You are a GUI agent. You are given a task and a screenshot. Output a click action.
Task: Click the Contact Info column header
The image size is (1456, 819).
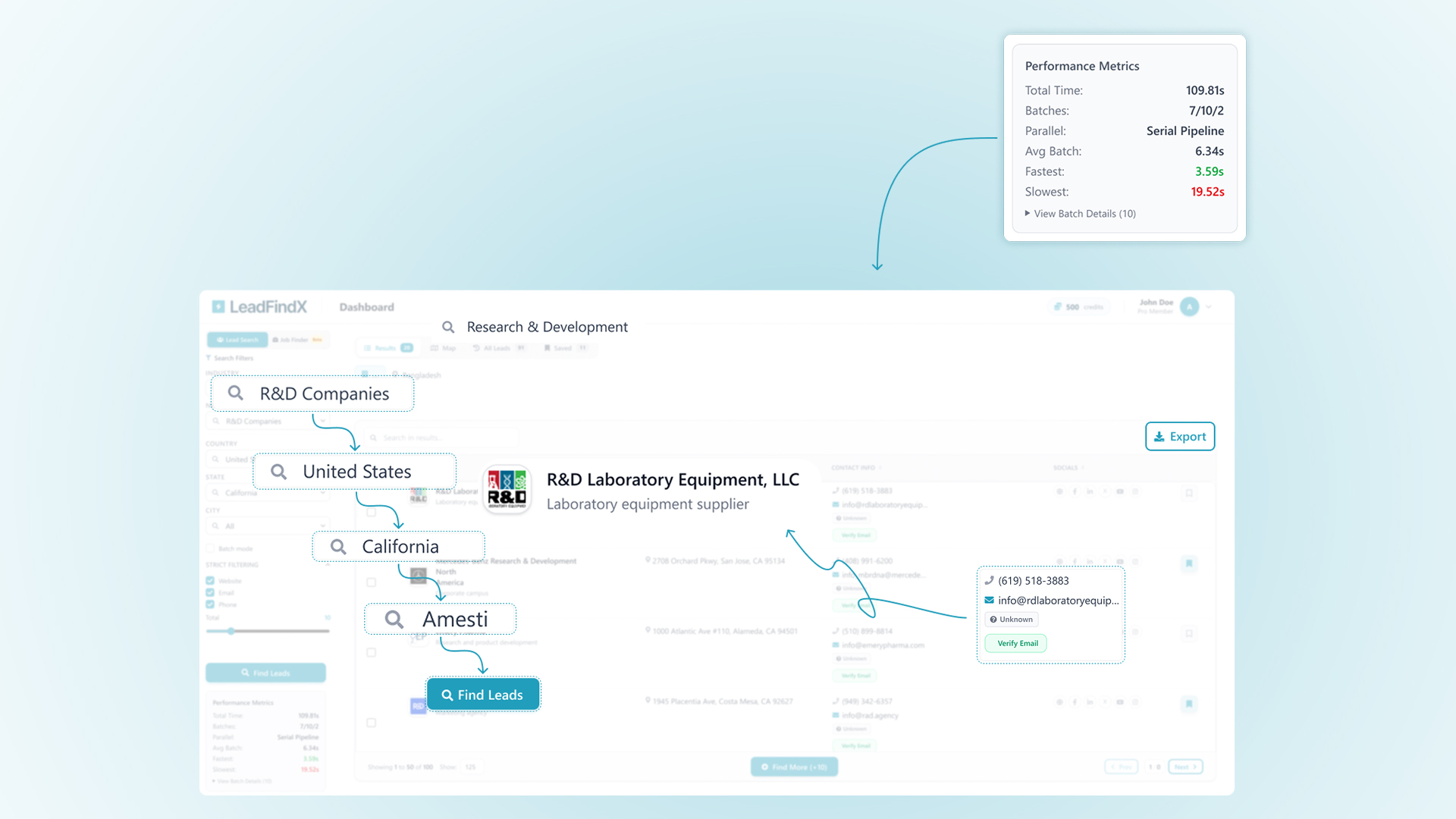856,468
